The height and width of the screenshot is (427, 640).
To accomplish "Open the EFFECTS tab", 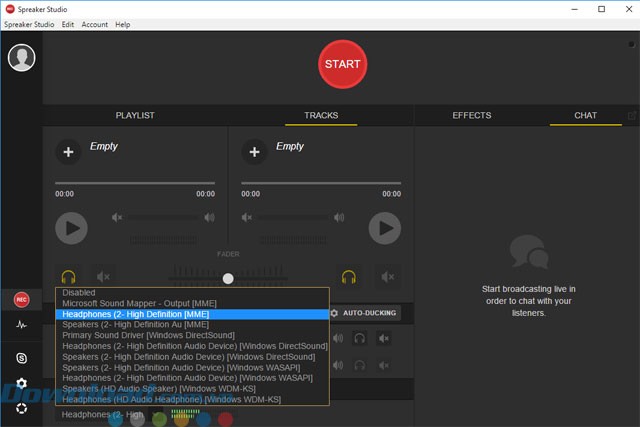I will click(x=471, y=115).
